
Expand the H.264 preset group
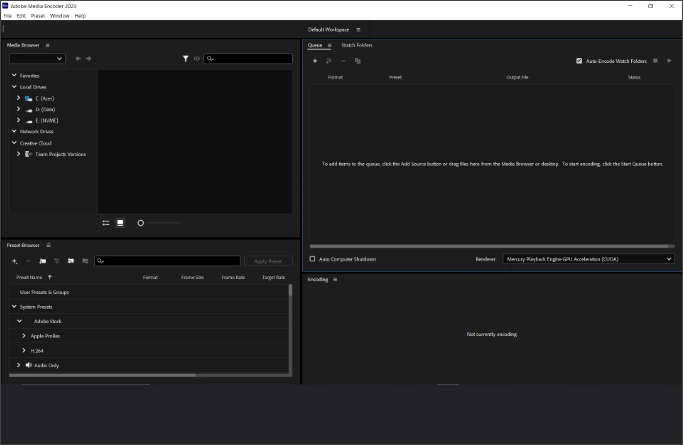[24, 351]
